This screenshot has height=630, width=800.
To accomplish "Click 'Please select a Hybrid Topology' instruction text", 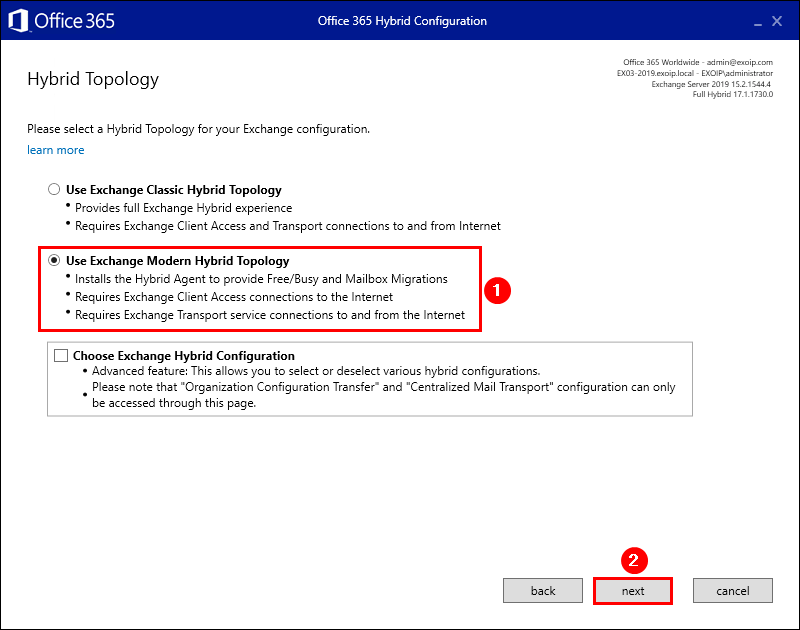I will point(198,129).
